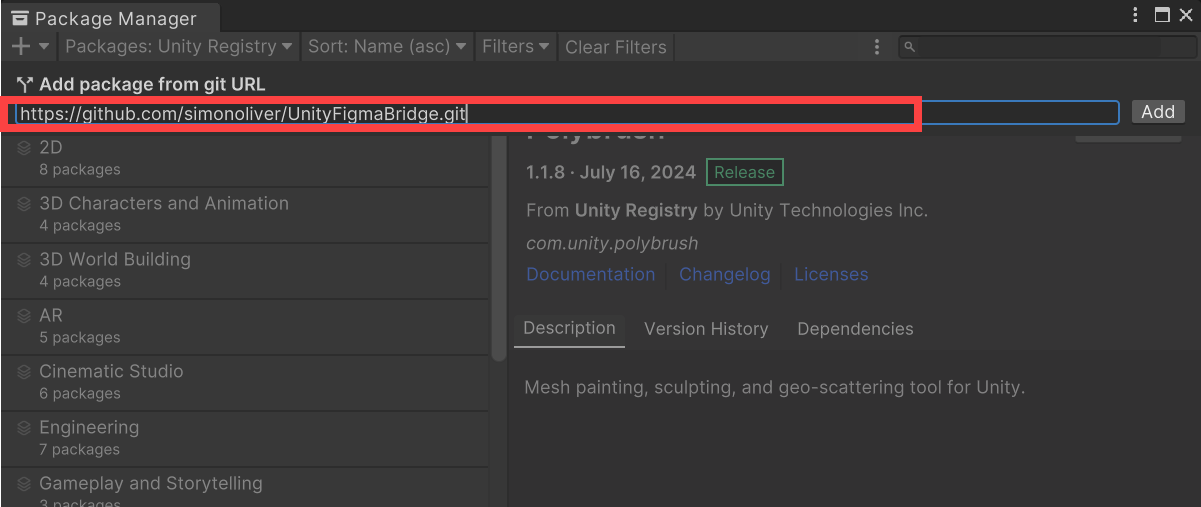Image resolution: width=1201 pixels, height=507 pixels.
Task: Open the Filters dropdown
Action: [x=516, y=46]
